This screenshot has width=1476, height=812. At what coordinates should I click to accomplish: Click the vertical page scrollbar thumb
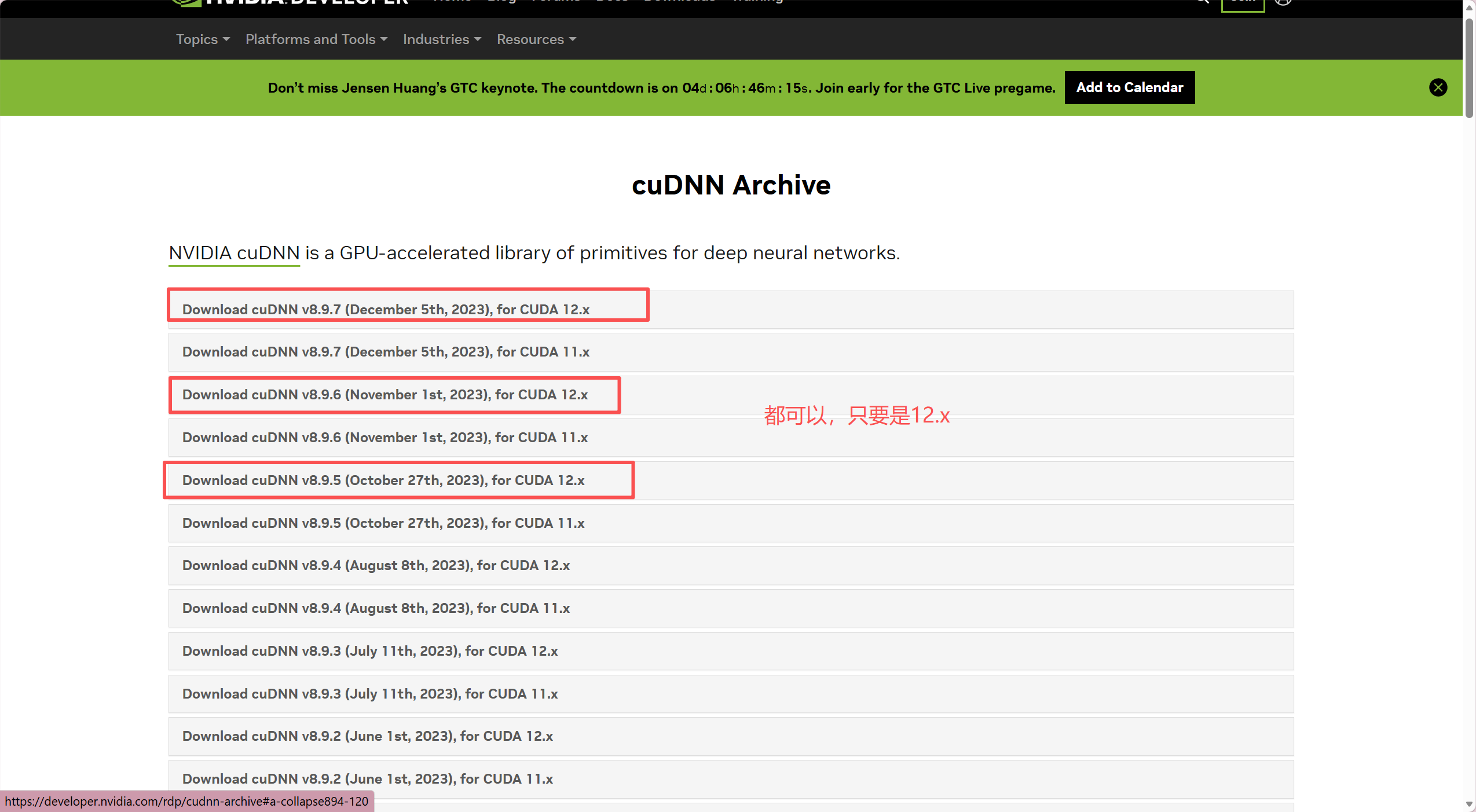[x=1469, y=67]
